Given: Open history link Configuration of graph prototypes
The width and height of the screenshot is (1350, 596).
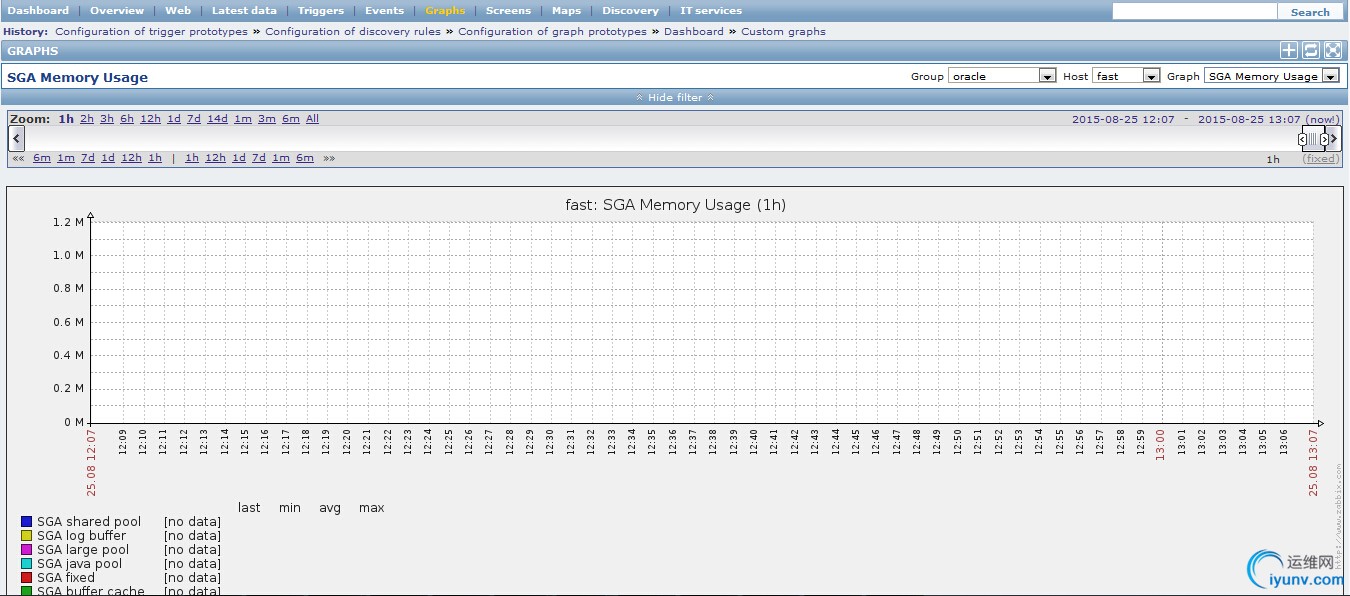Looking at the screenshot, I should coord(552,31).
